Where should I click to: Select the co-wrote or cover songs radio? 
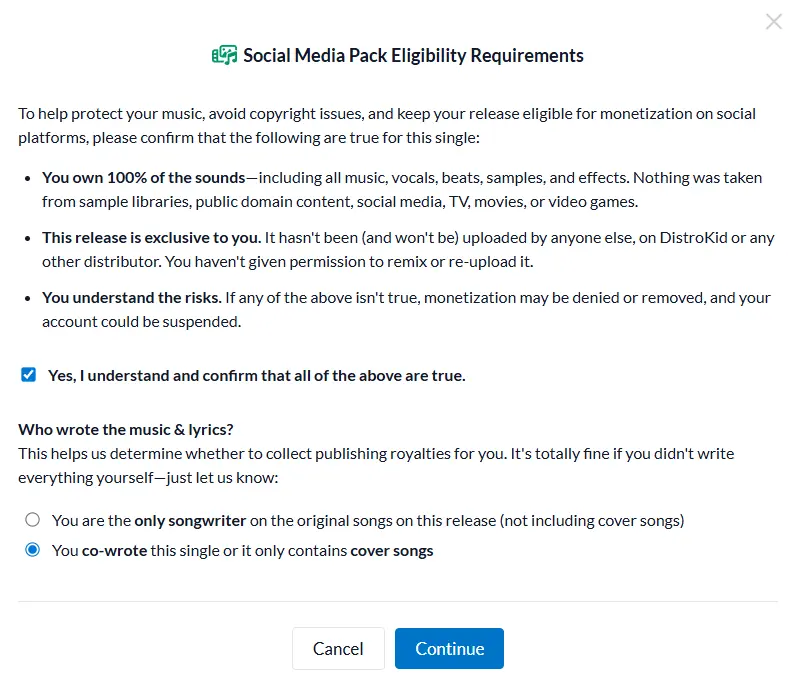33,550
